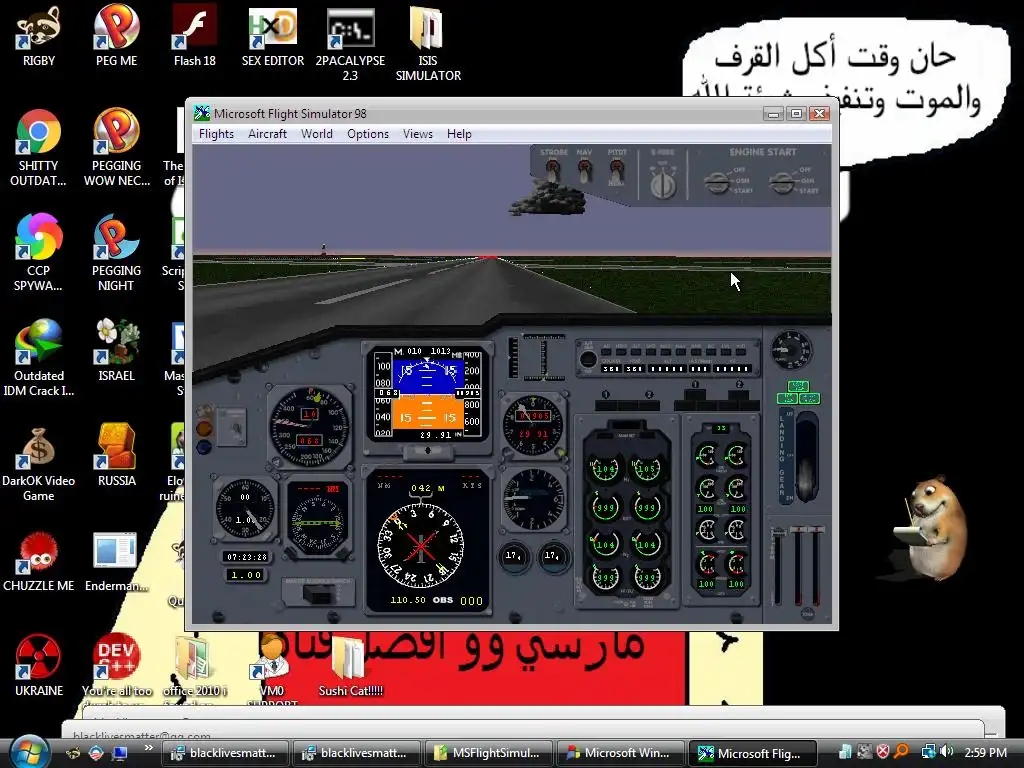Open the Flash 18 desktop shortcut

[195, 36]
